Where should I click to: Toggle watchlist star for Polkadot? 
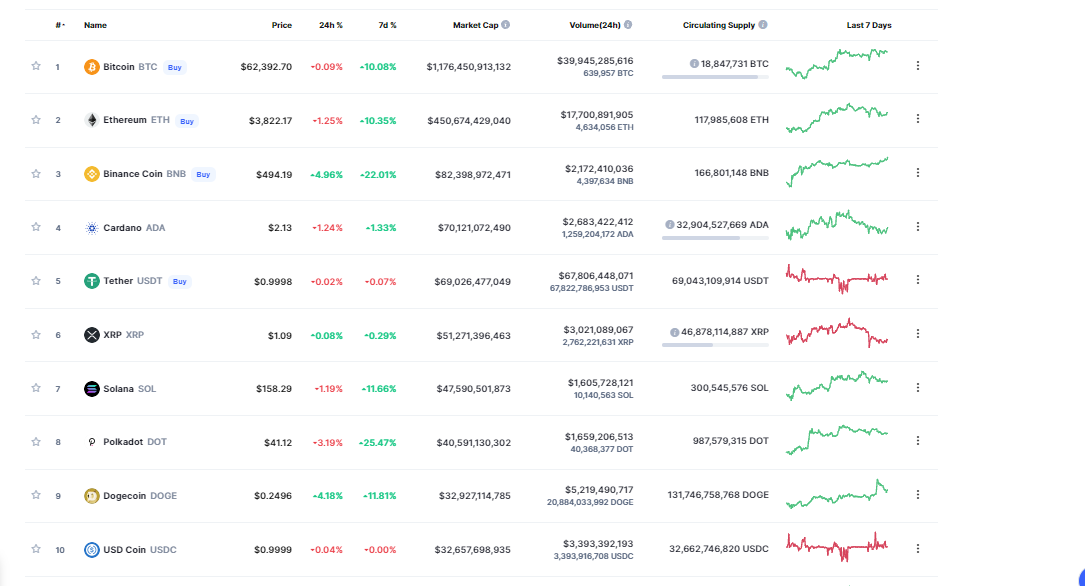click(x=36, y=442)
